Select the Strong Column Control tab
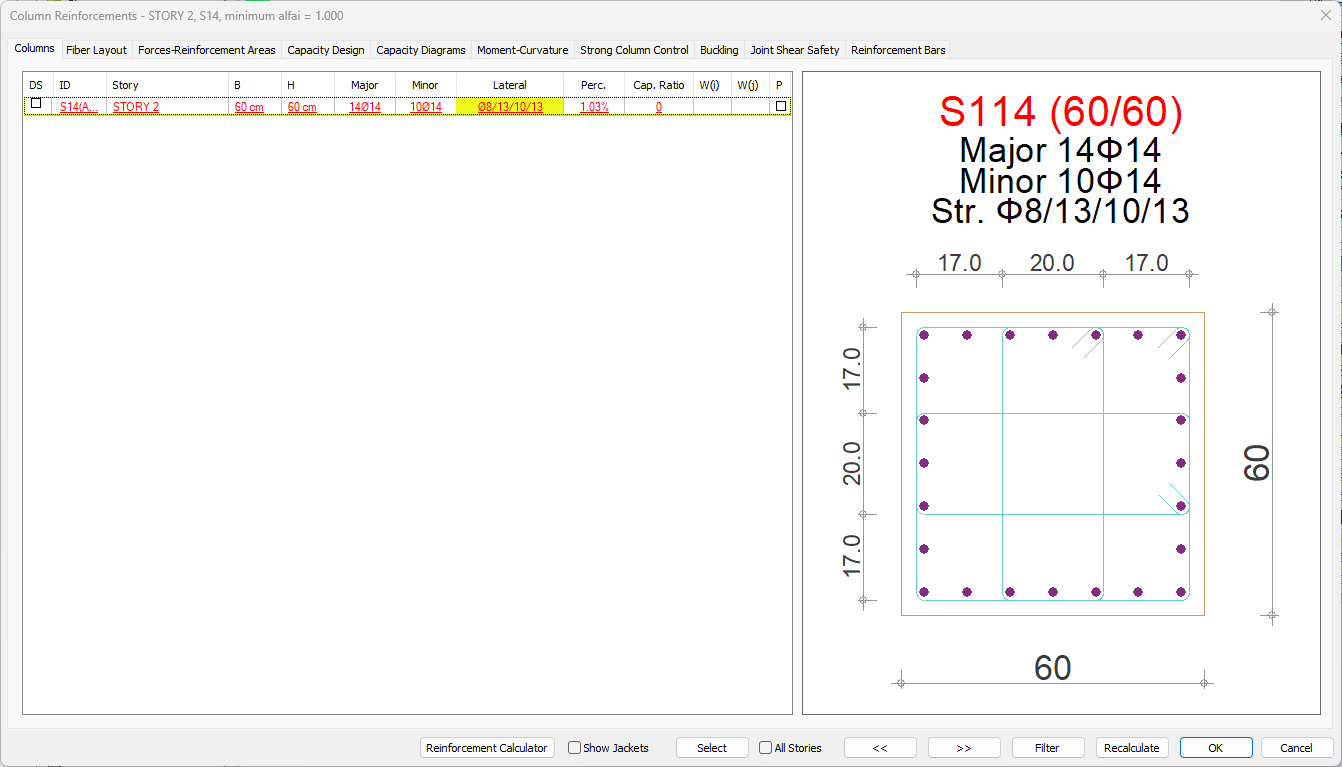This screenshot has height=767, width=1342. 634,50
